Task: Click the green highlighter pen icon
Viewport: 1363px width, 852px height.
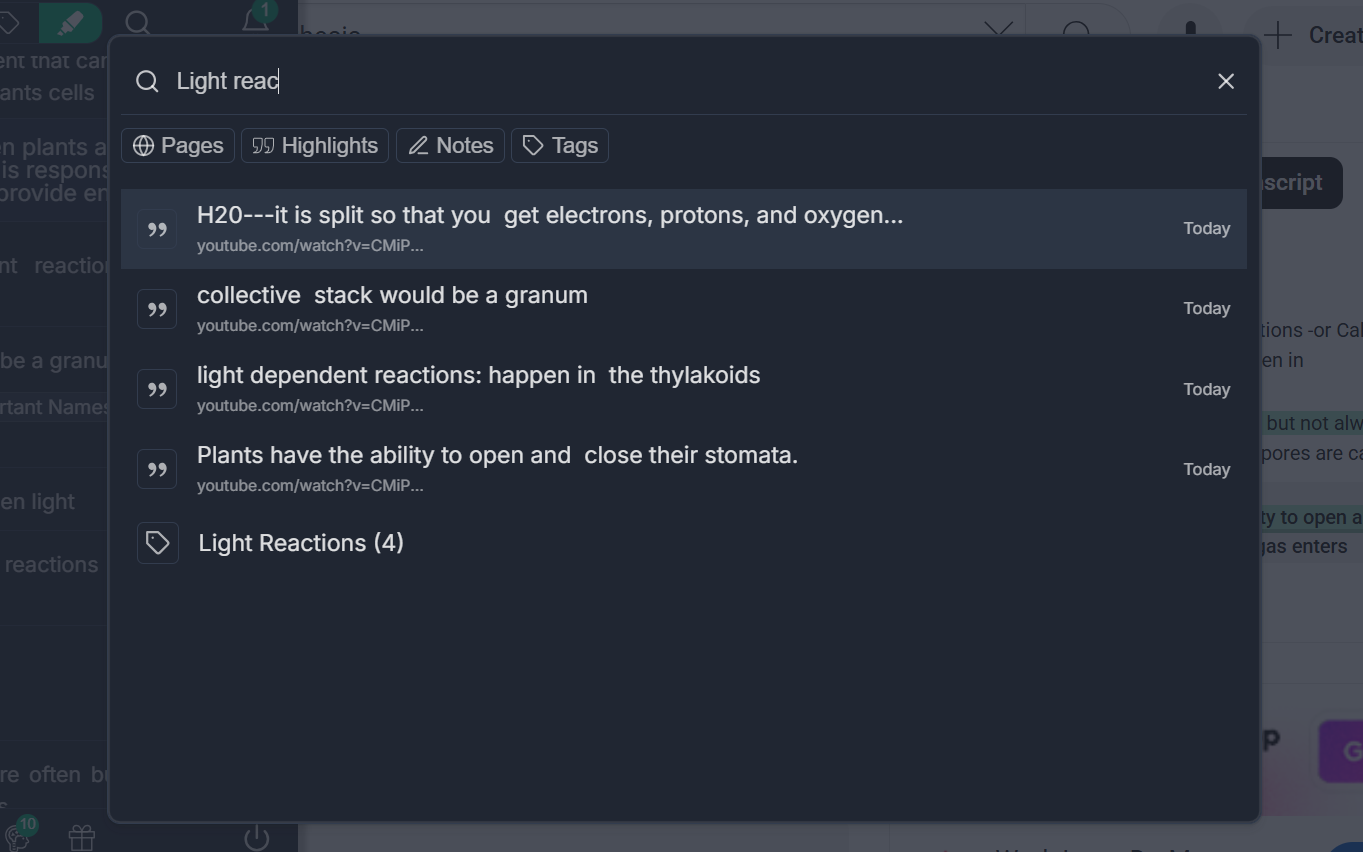Action: pyautogui.click(x=70, y=23)
